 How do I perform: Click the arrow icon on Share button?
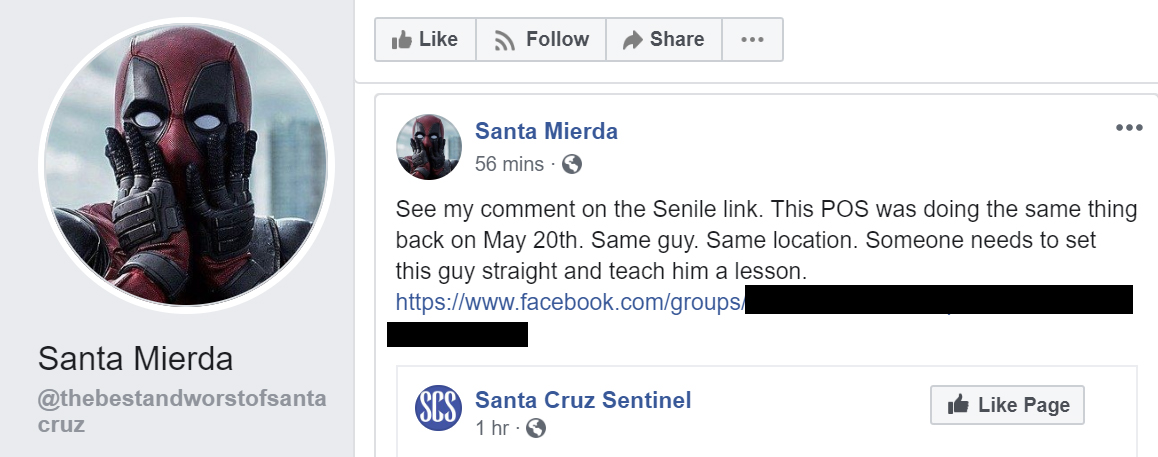632,41
